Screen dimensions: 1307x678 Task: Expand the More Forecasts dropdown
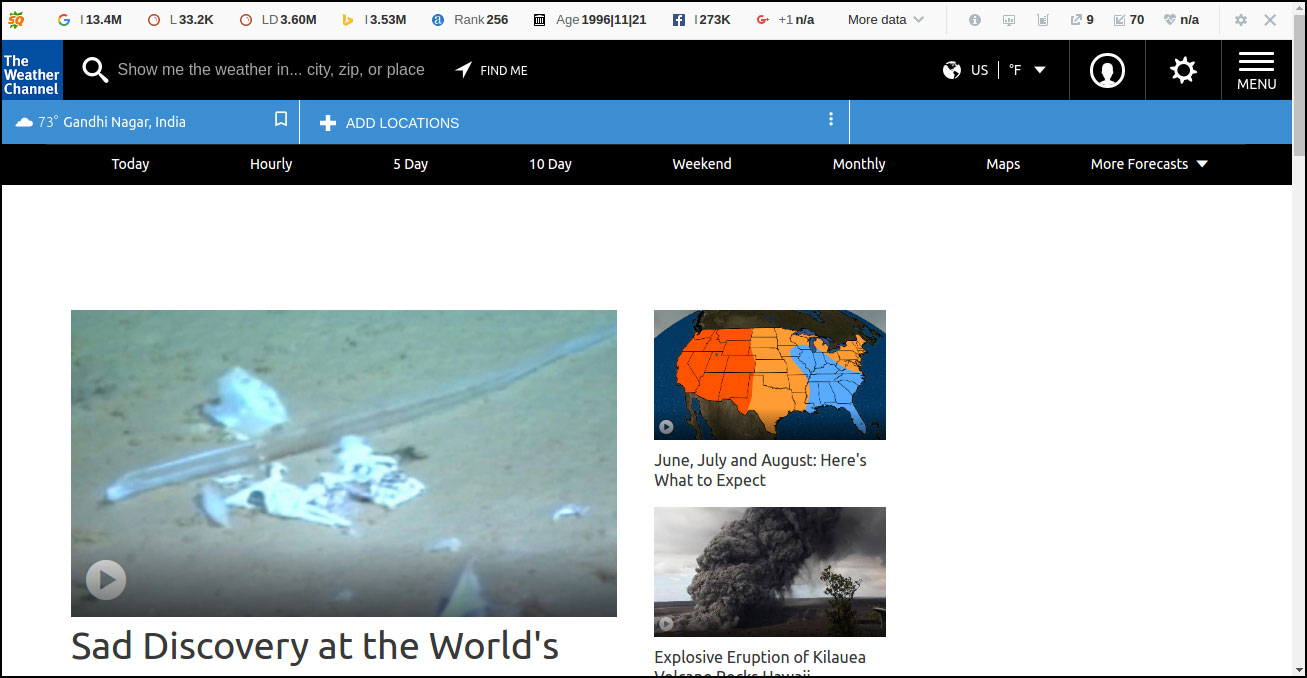1149,164
